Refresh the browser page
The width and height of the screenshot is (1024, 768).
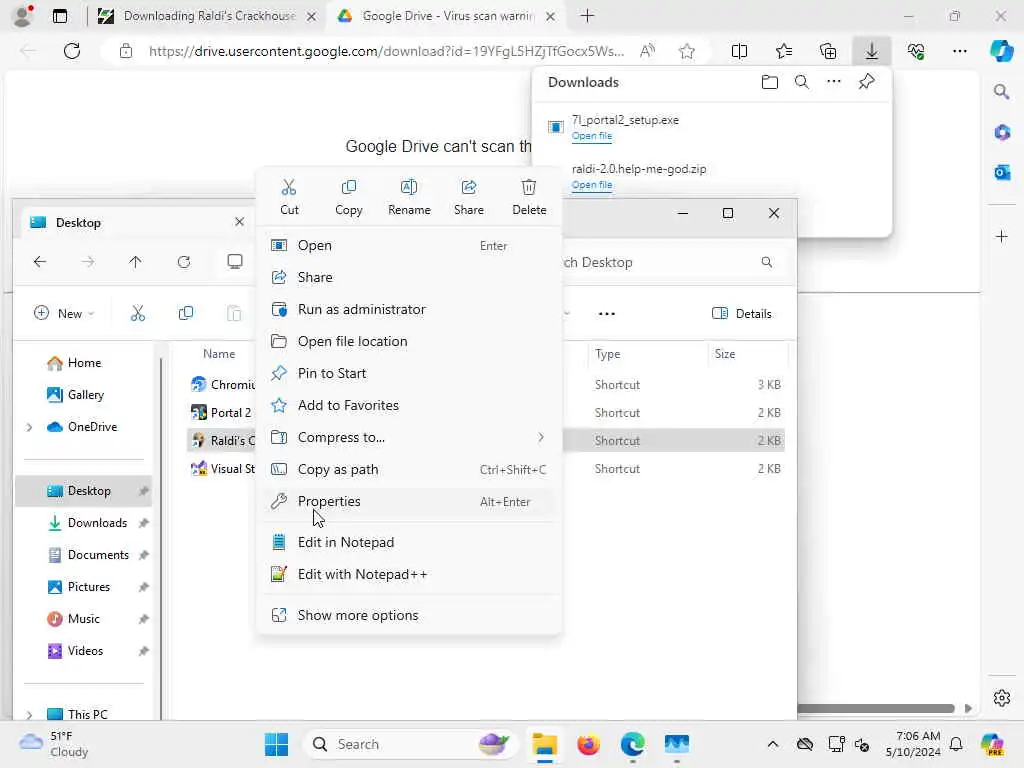[x=72, y=51]
